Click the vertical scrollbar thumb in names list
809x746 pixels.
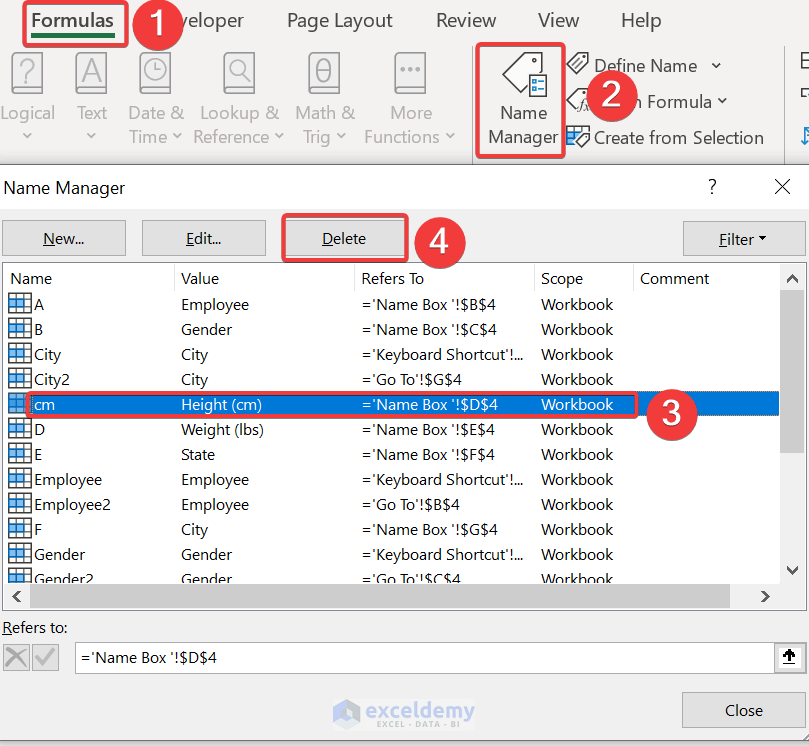click(792, 371)
